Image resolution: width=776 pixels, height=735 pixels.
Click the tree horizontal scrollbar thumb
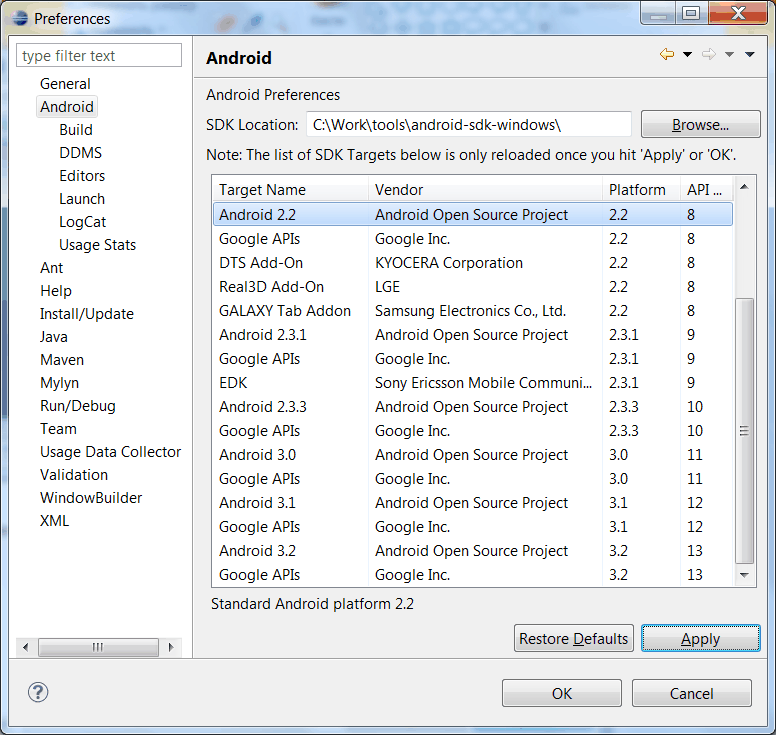pos(98,647)
